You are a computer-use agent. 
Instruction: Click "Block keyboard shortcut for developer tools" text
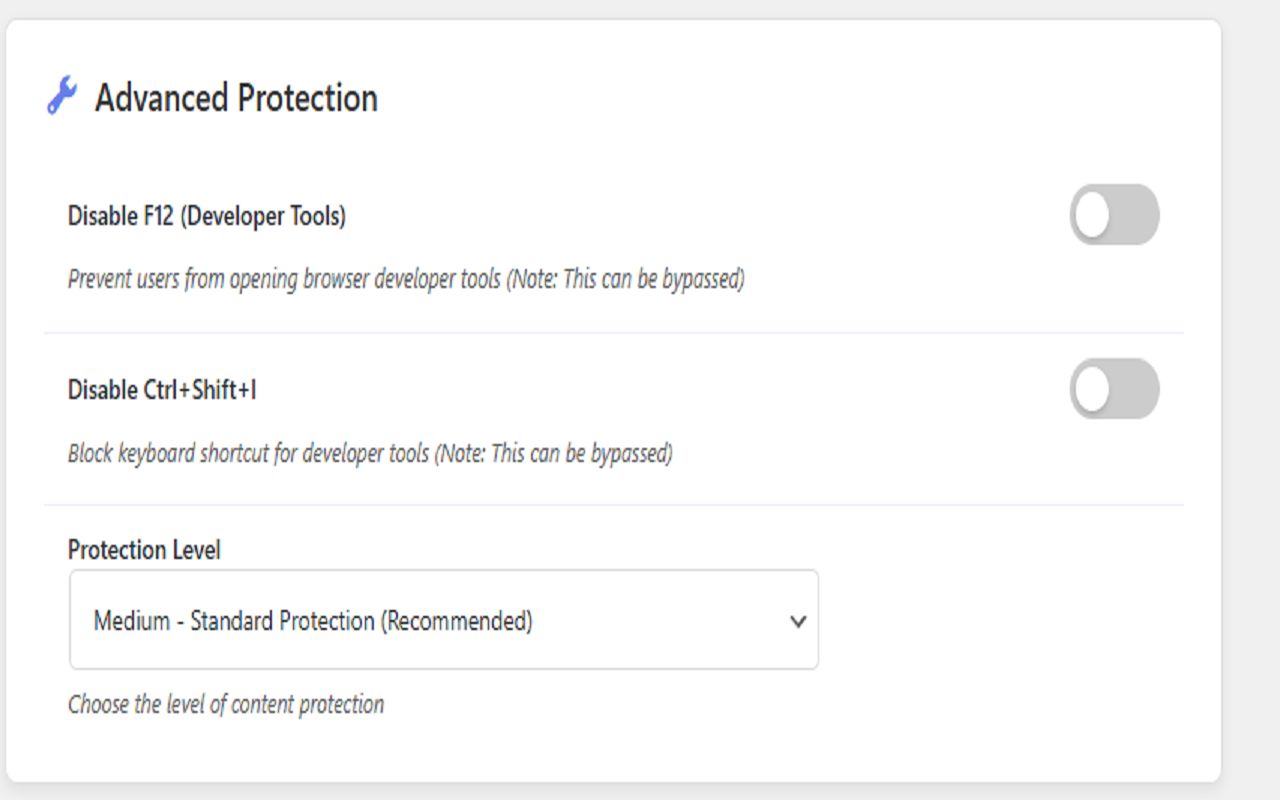[x=249, y=453]
